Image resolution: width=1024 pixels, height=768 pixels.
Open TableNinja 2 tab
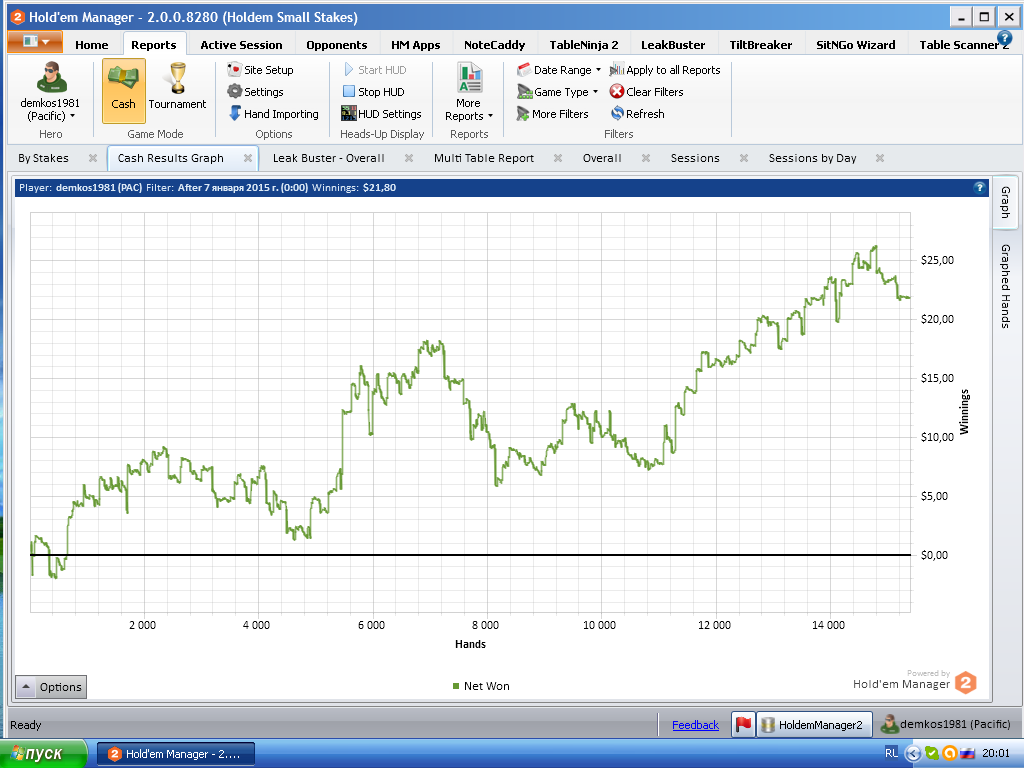click(583, 45)
